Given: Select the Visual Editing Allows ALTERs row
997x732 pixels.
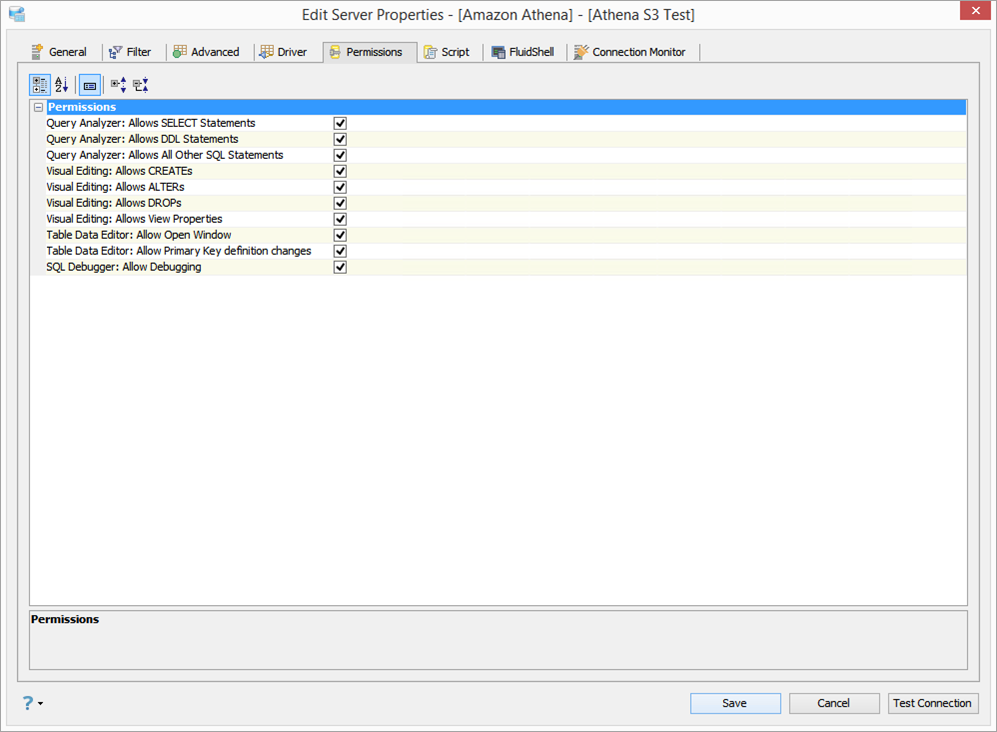Looking at the screenshot, I should tap(498, 187).
